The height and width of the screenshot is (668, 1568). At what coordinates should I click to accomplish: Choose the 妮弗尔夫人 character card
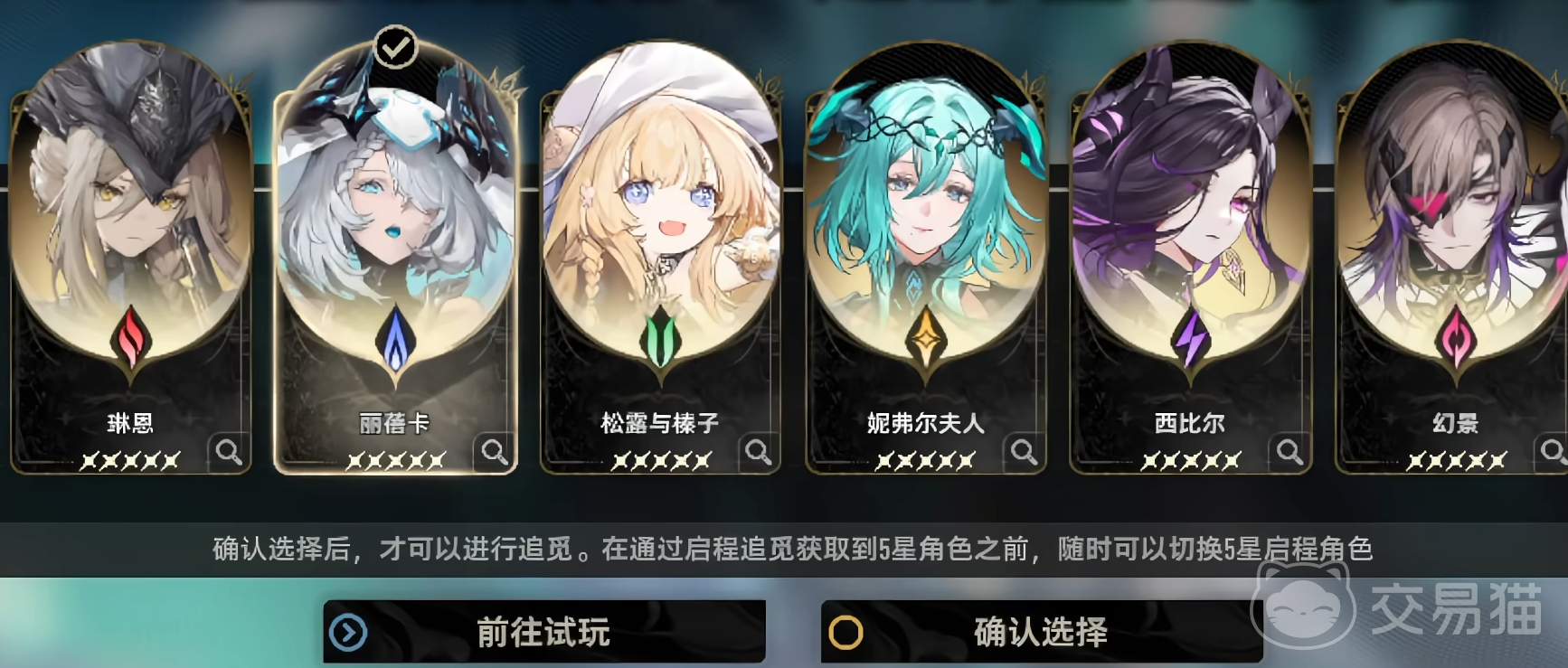926,258
